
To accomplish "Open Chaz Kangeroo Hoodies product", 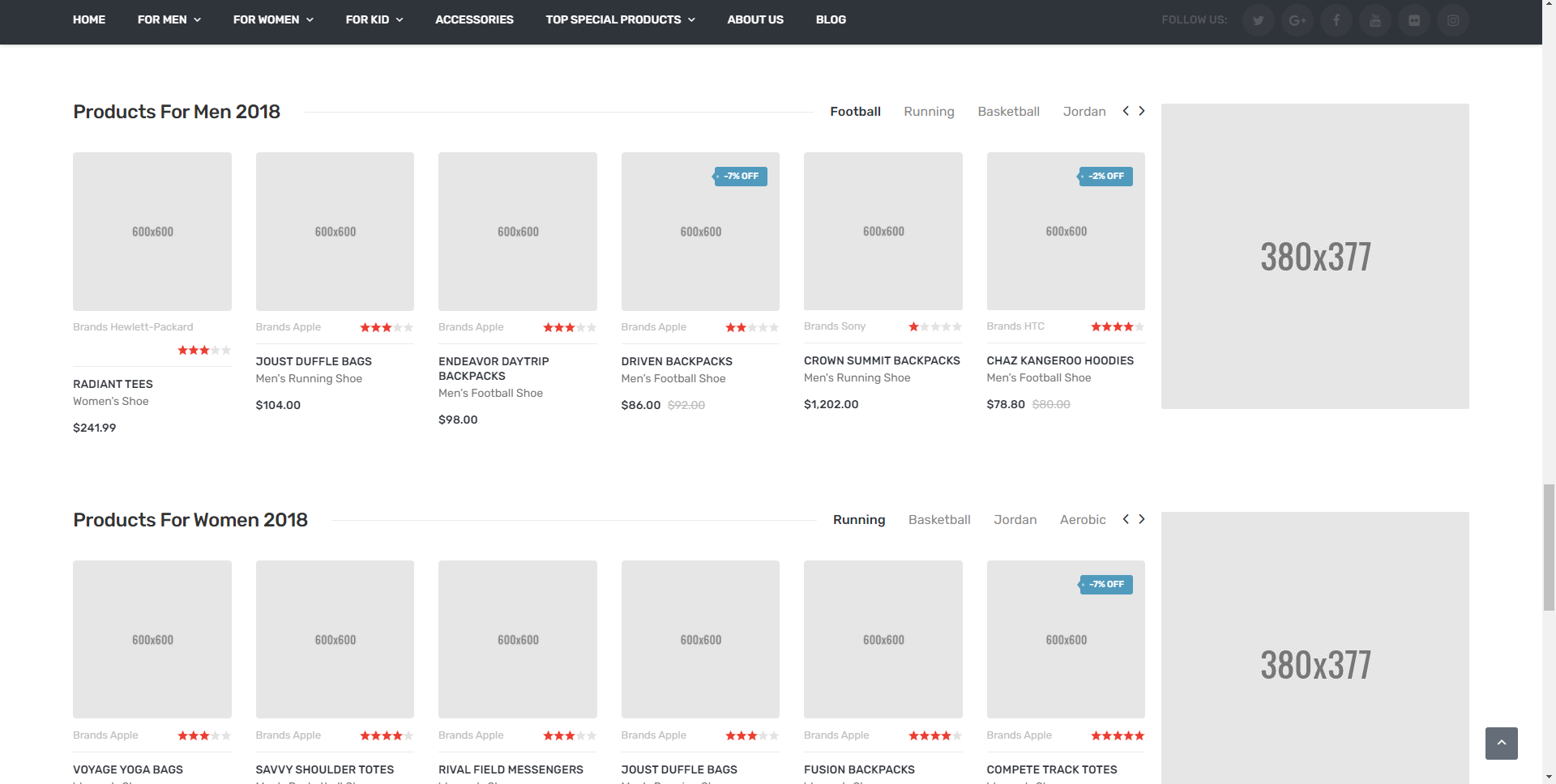I will coord(1060,360).
